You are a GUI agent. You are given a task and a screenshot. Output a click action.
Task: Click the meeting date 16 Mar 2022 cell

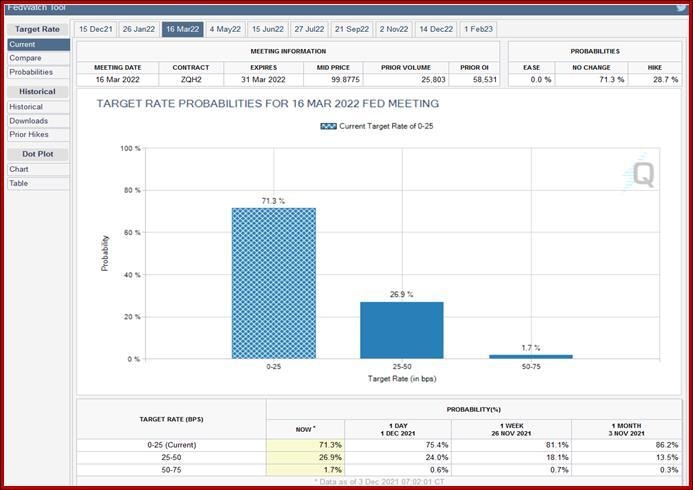pos(118,80)
